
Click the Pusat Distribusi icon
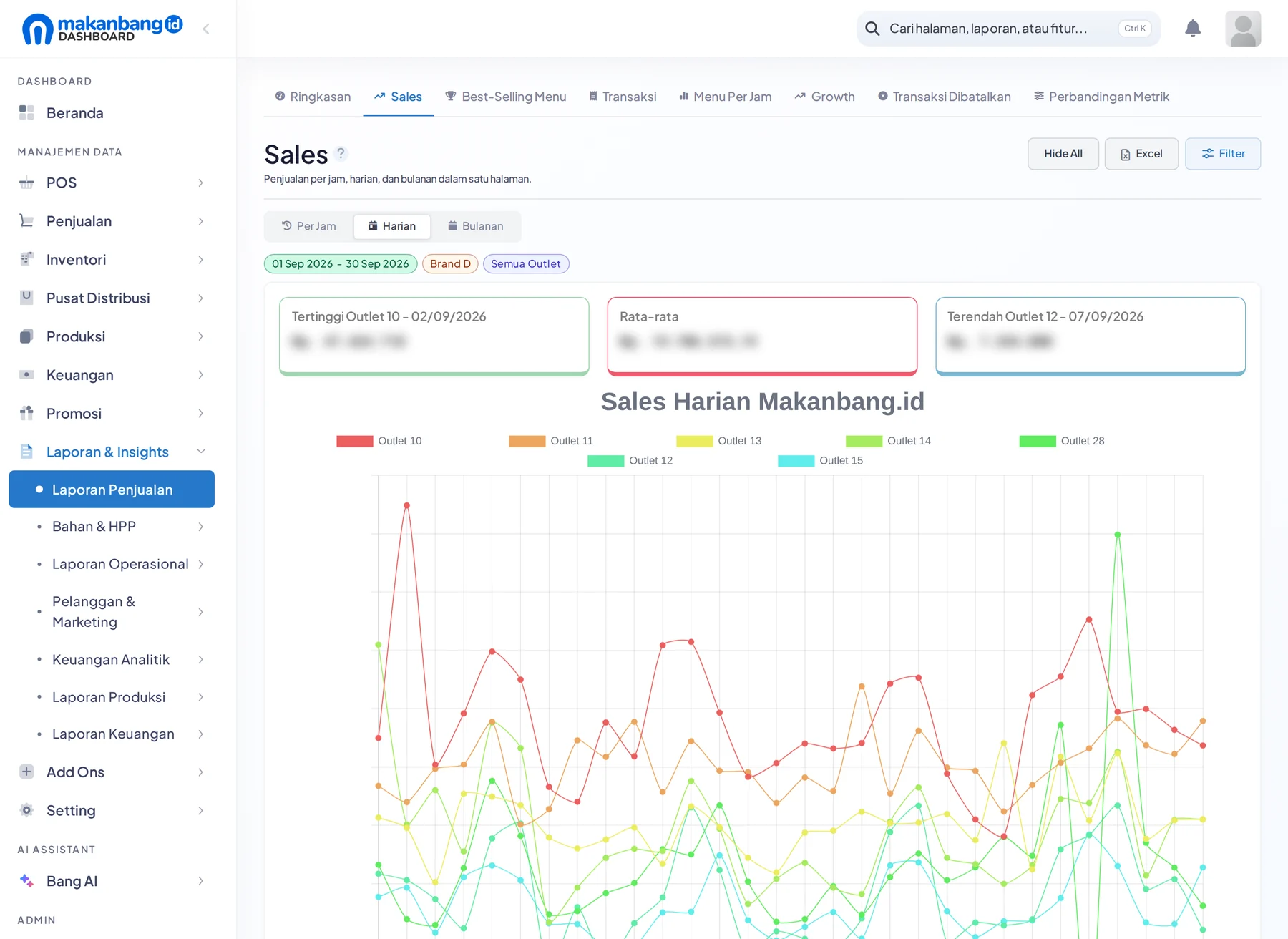26,298
